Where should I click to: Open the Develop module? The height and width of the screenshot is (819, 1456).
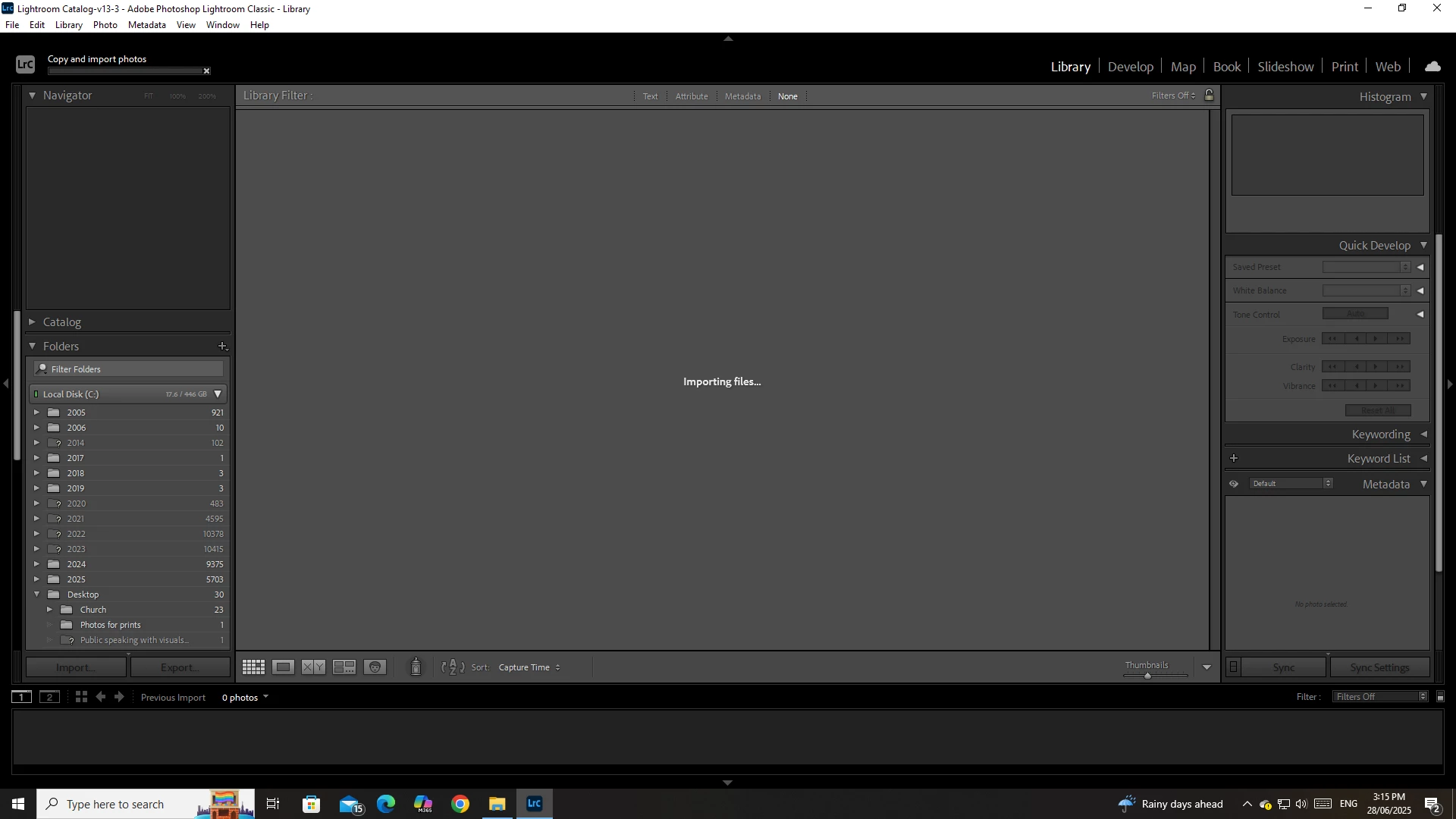[1130, 67]
